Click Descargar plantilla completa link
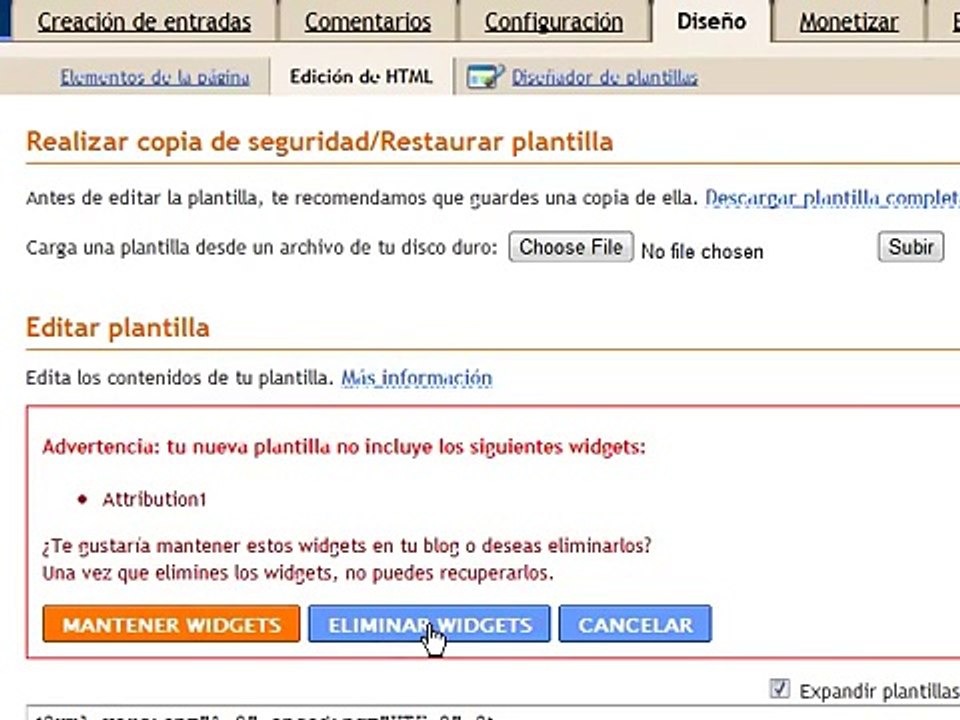 click(832, 198)
